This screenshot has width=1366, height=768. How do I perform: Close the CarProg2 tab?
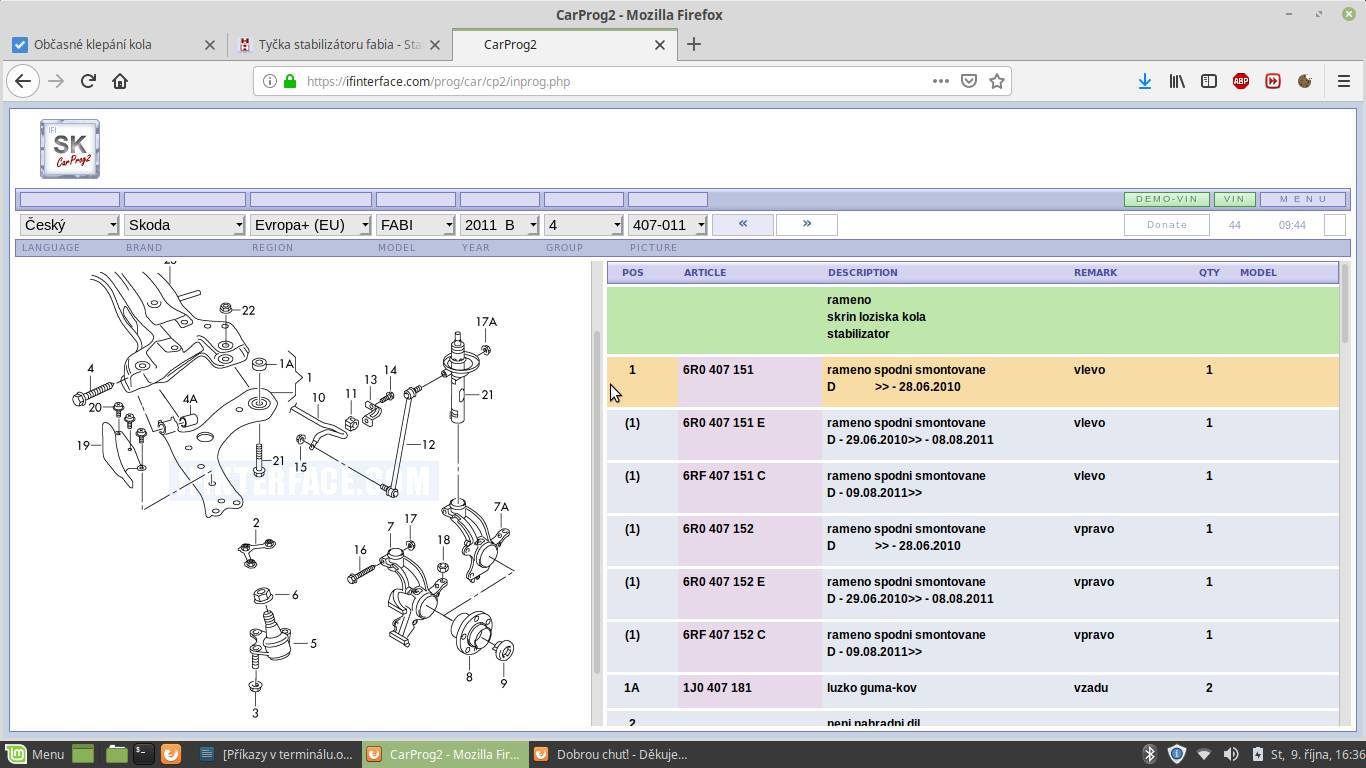660,44
